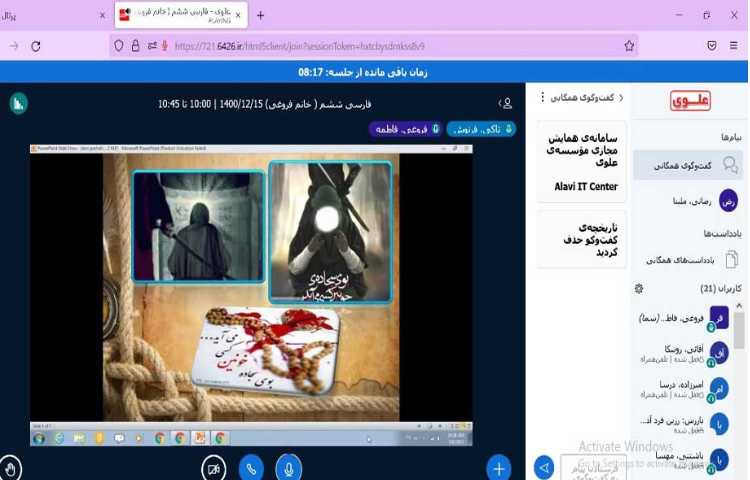This screenshot has width=750, height=480.
Task: Click the site padlock icon
Action: pyautogui.click(x=135, y=46)
